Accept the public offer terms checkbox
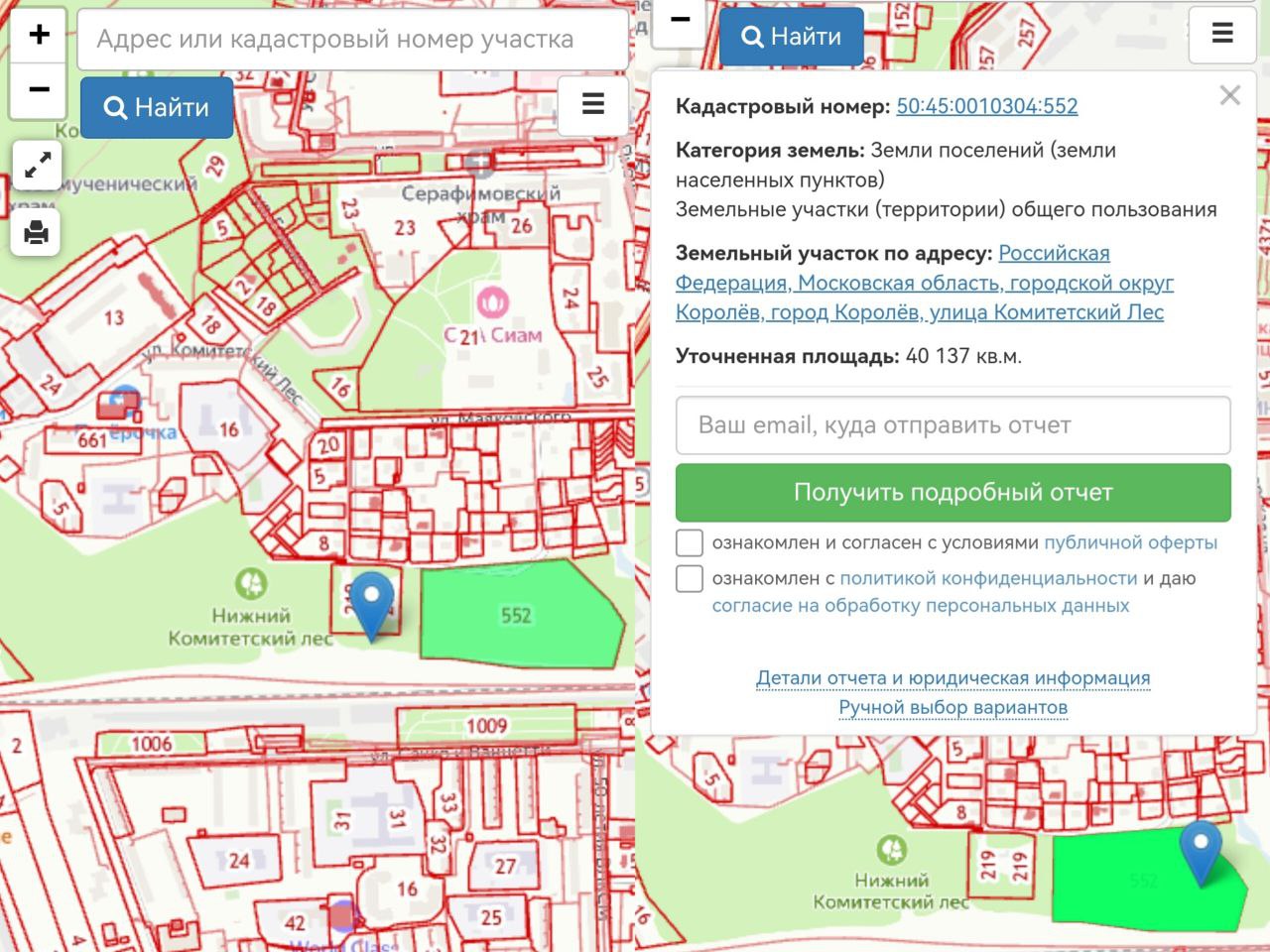Screen dimensions: 1270x952 tap(690, 542)
